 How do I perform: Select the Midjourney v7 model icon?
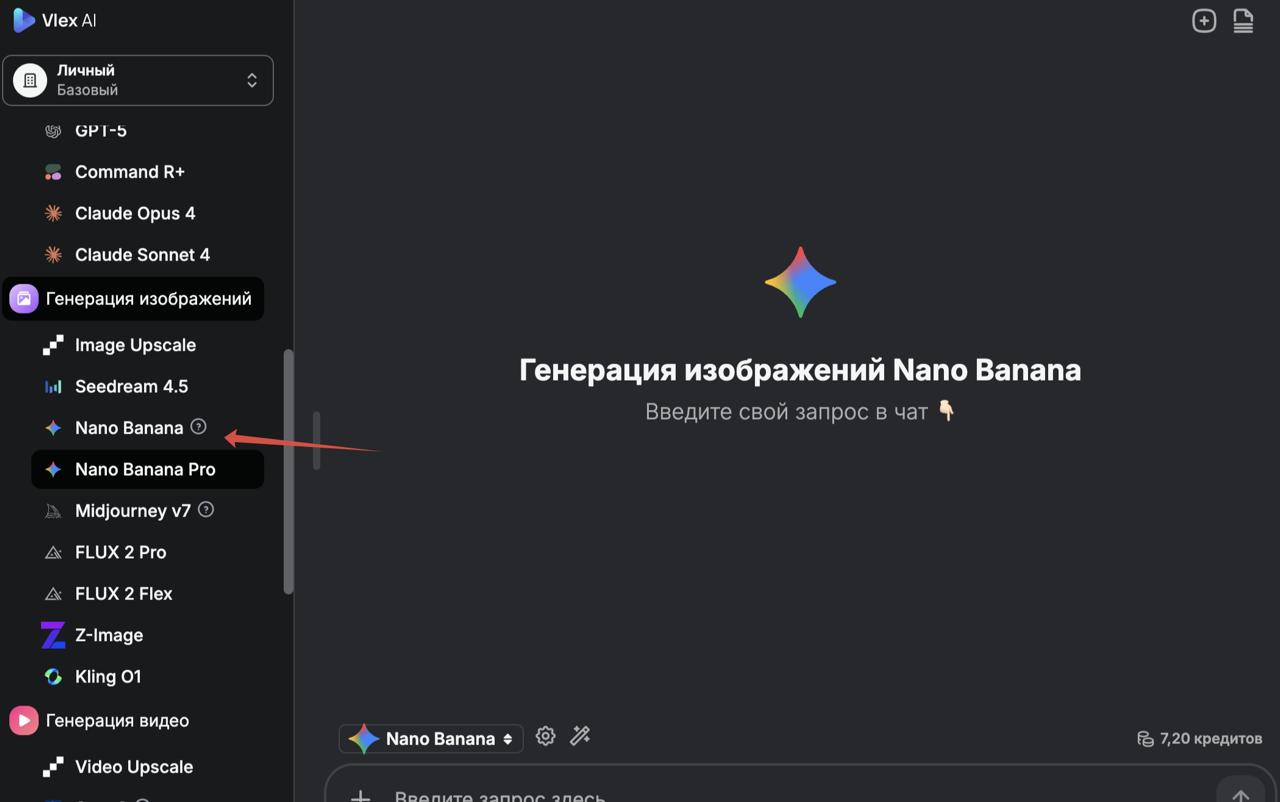(52, 510)
